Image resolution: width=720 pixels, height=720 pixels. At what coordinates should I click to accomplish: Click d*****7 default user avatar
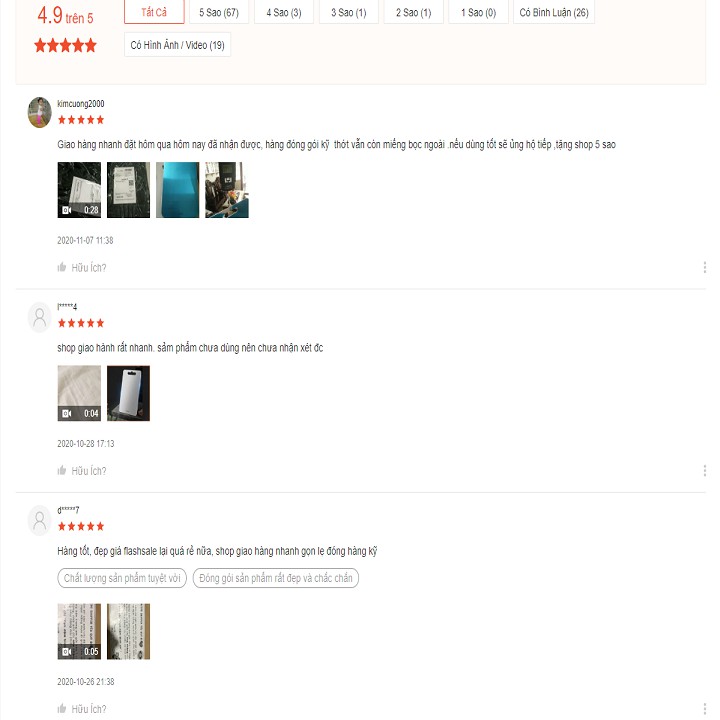(39, 521)
